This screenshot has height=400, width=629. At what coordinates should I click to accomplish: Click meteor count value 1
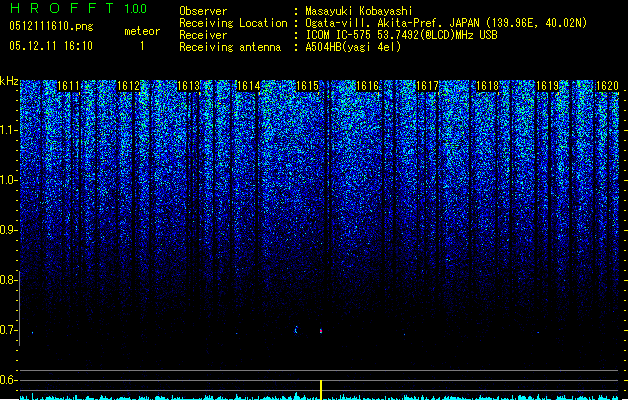pyautogui.click(x=142, y=46)
